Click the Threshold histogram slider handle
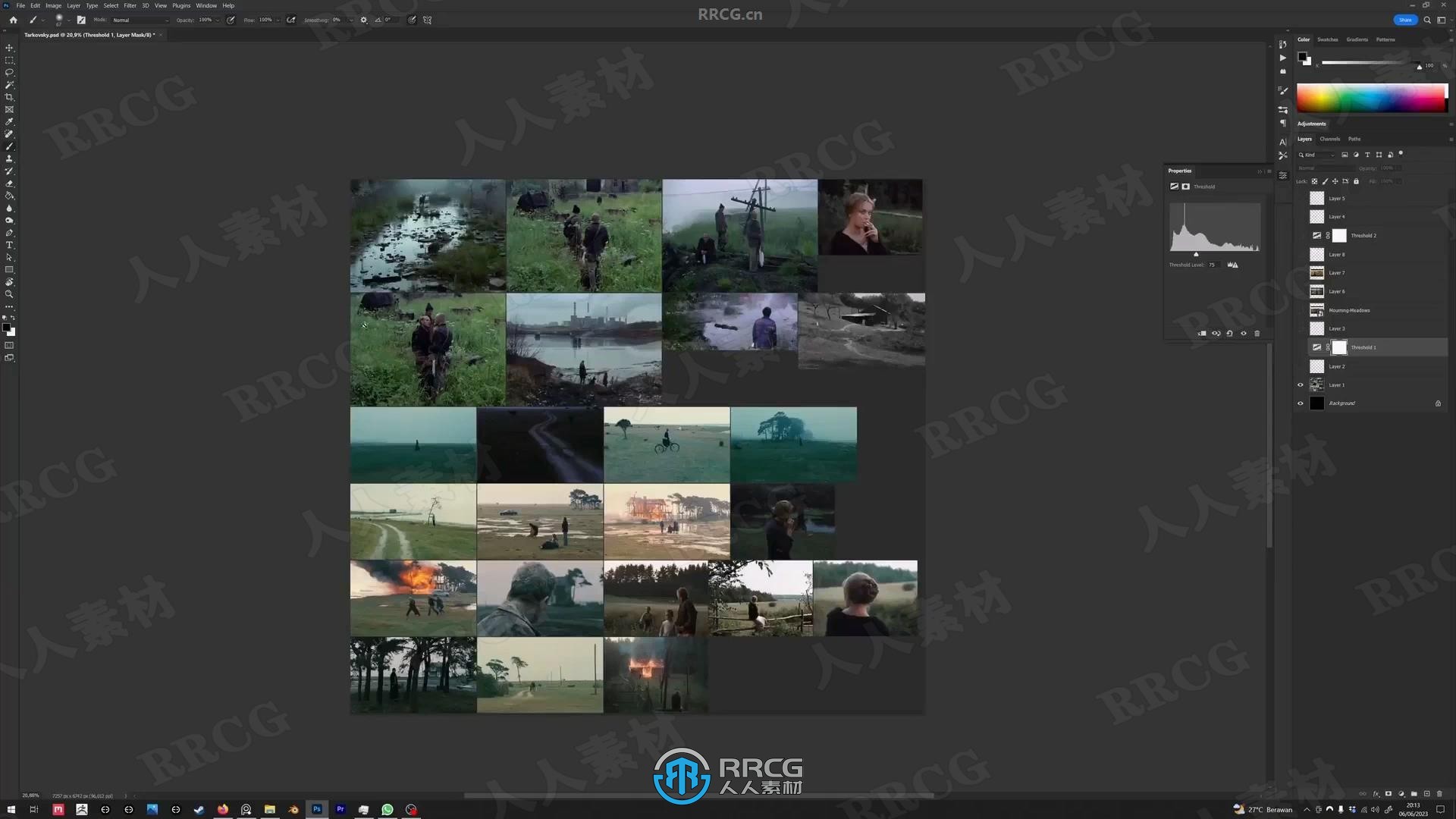 (1197, 254)
